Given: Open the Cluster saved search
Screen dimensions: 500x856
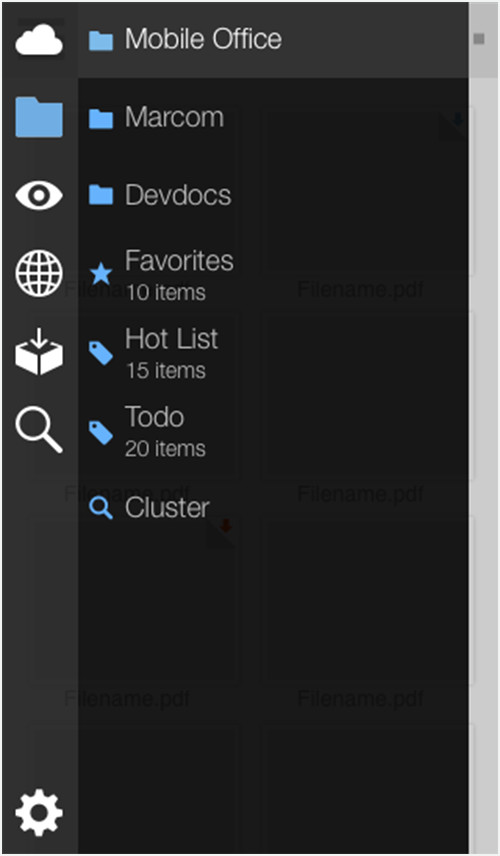Looking at the screenshot, I should coord(273,508).
